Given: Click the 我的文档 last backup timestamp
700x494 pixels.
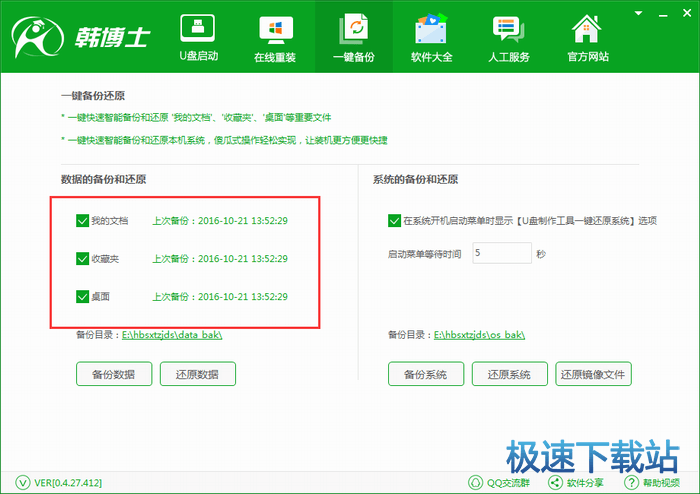Looking at the screenshot, I should pyautogui.click(x=220, y=220).
